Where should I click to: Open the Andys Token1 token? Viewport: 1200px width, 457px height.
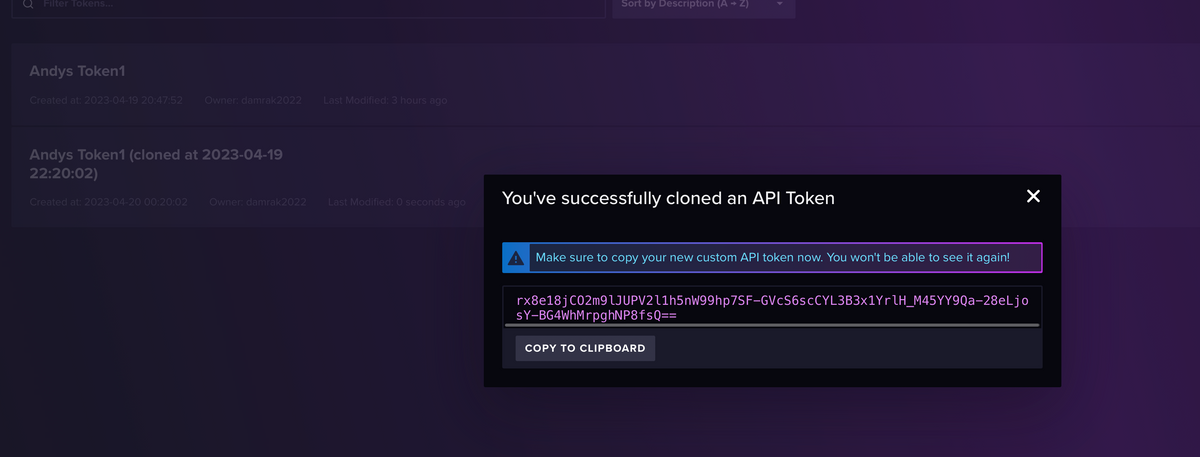coord(77,72)
